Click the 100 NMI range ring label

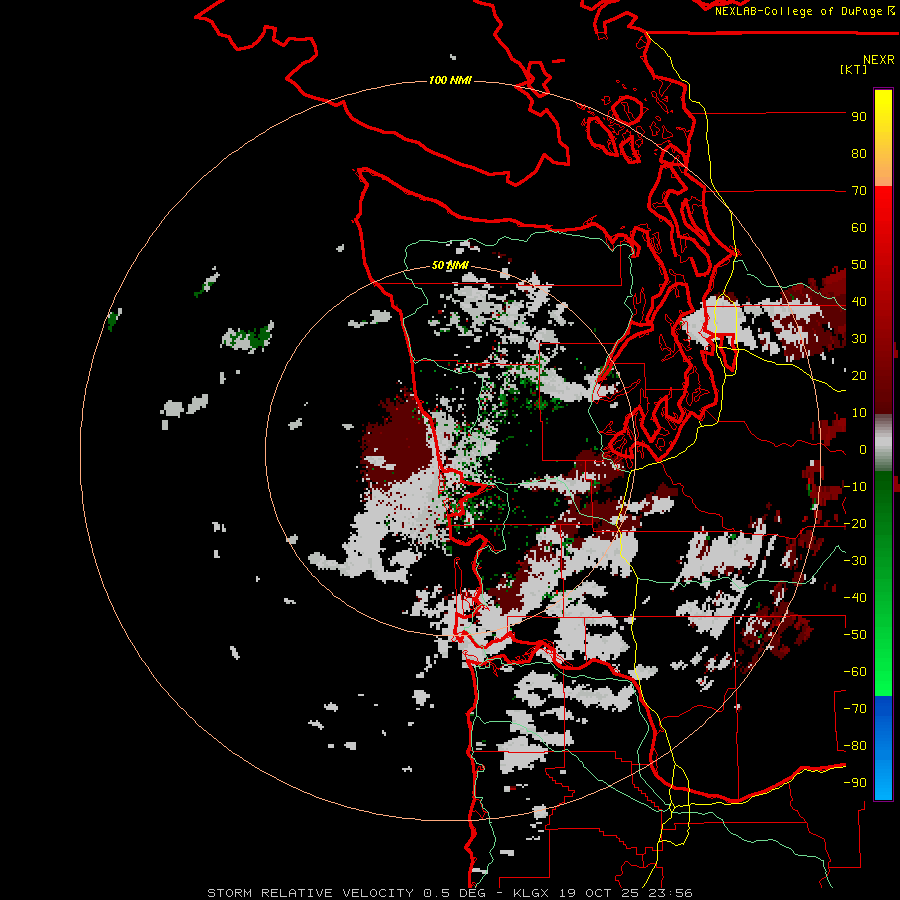point(450,80)
